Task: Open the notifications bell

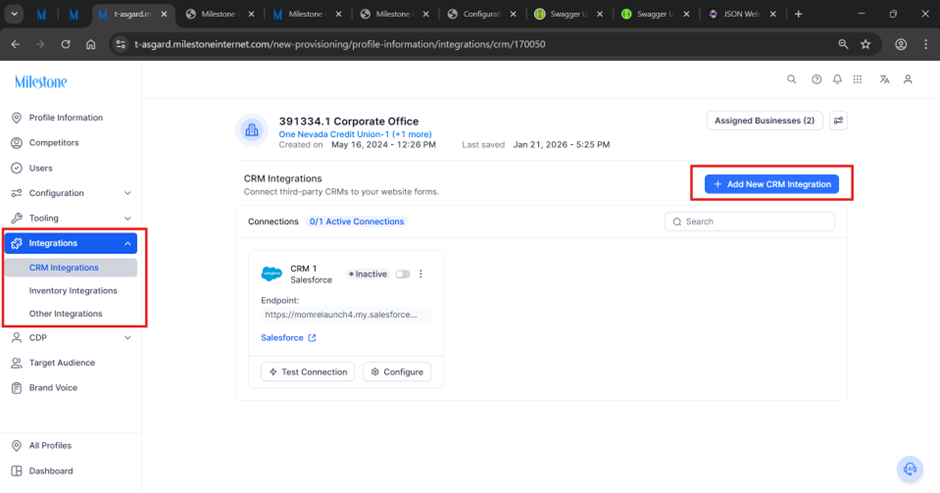Action: pyautogui.click(x=837, y=79)
